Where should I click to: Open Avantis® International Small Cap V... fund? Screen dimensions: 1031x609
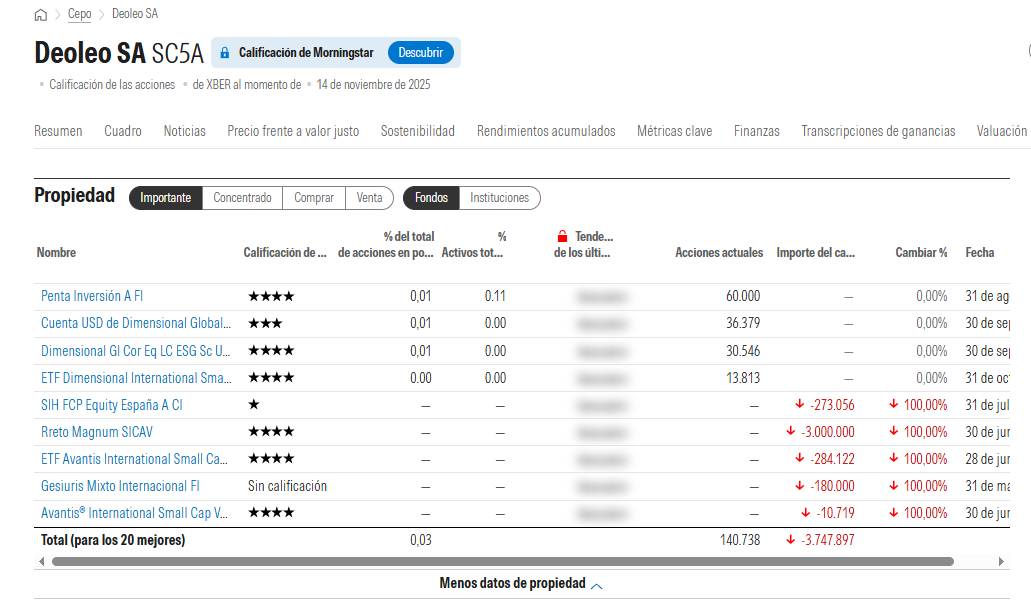click(135, 512)
